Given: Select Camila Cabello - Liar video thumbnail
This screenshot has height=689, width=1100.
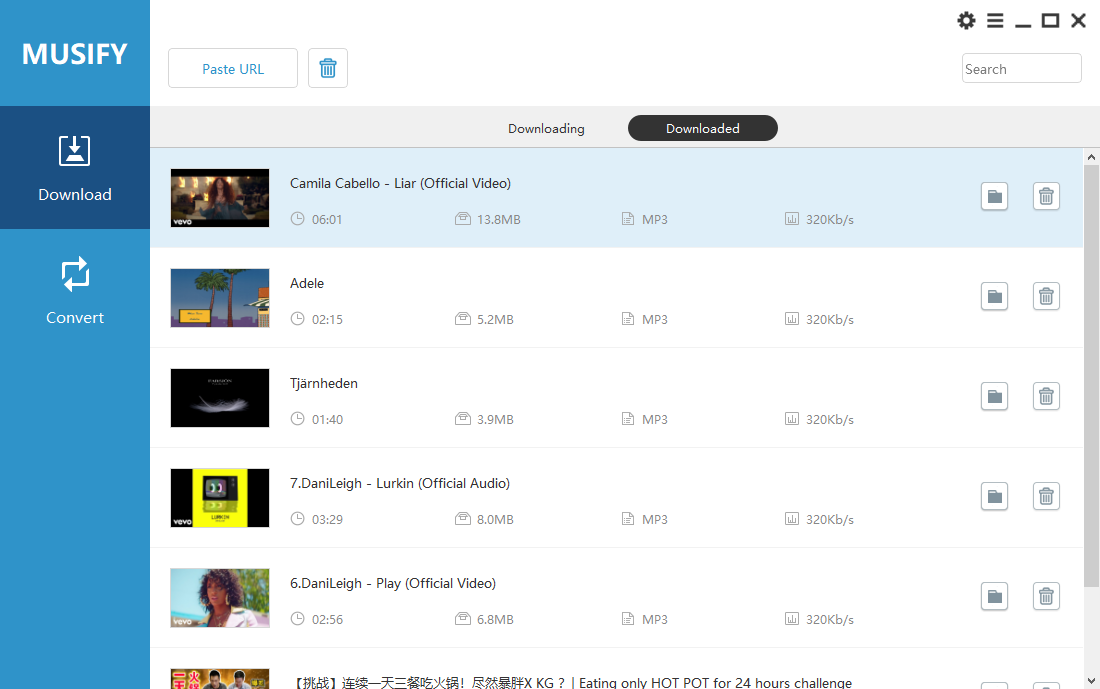Looking at the screenshot, I should point(220,198).
